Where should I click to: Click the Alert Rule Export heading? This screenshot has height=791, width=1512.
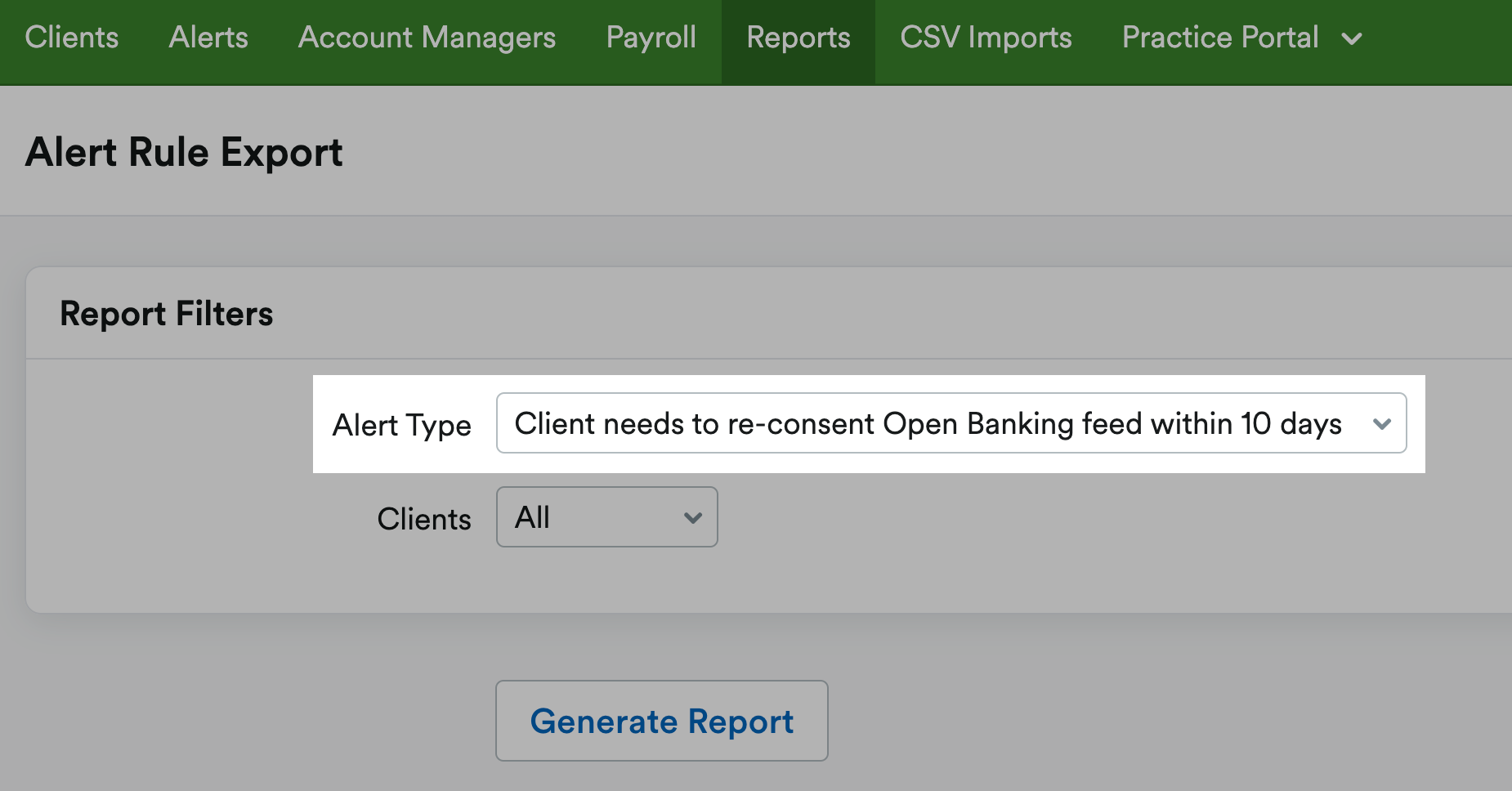(x=184, y=152)
